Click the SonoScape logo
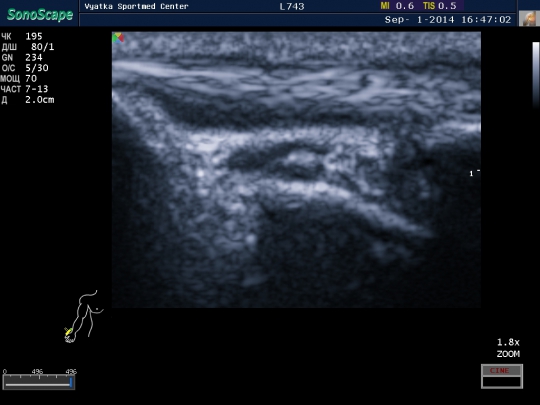 click(x=40, y=14)
